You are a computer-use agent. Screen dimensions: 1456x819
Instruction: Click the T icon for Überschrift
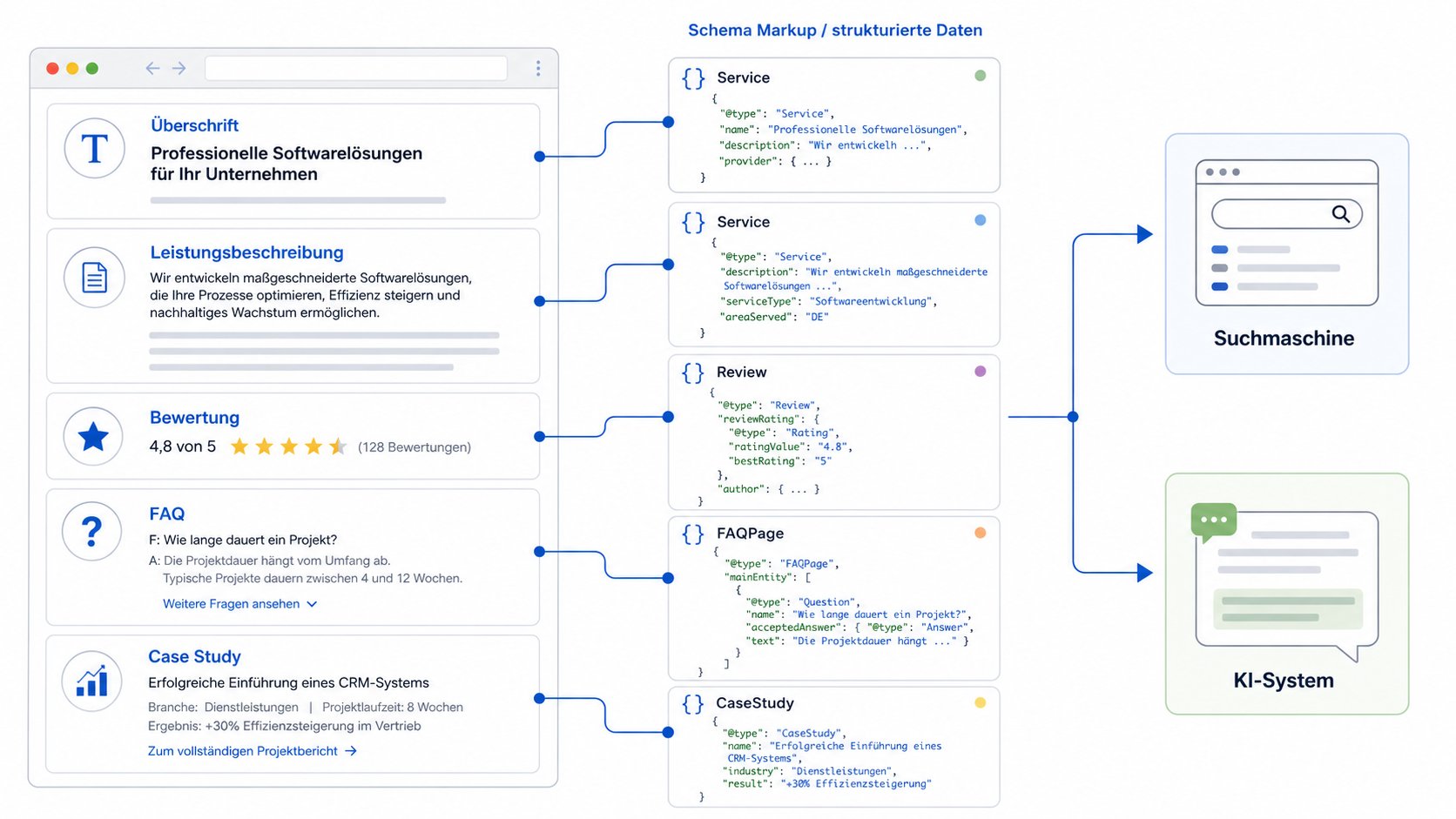(x=94, y=149)
